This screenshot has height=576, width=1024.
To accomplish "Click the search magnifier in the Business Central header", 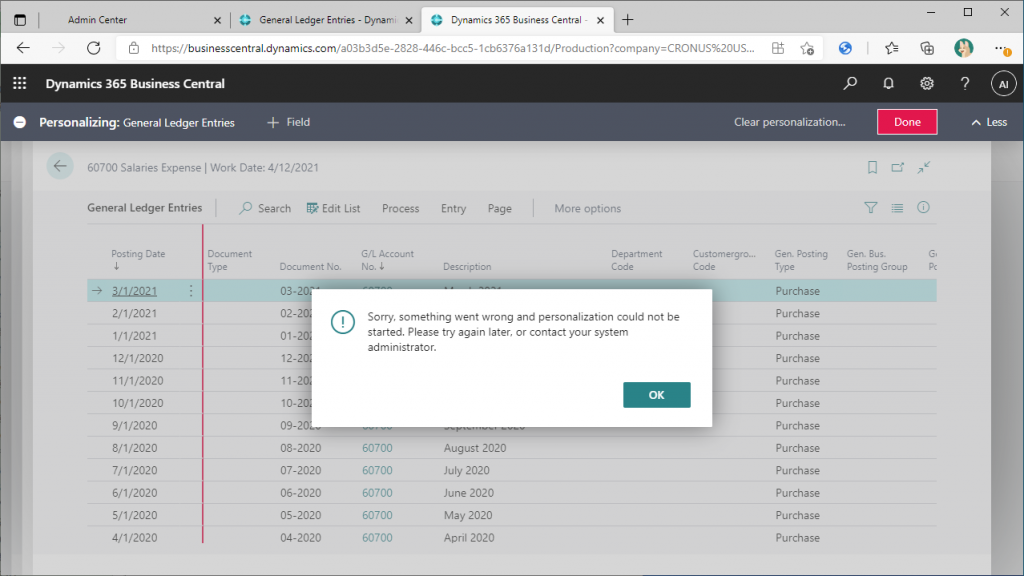I will point(850,84).
